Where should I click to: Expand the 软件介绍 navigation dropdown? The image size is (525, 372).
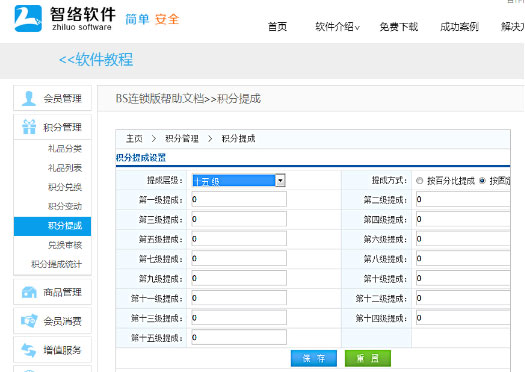338,27
